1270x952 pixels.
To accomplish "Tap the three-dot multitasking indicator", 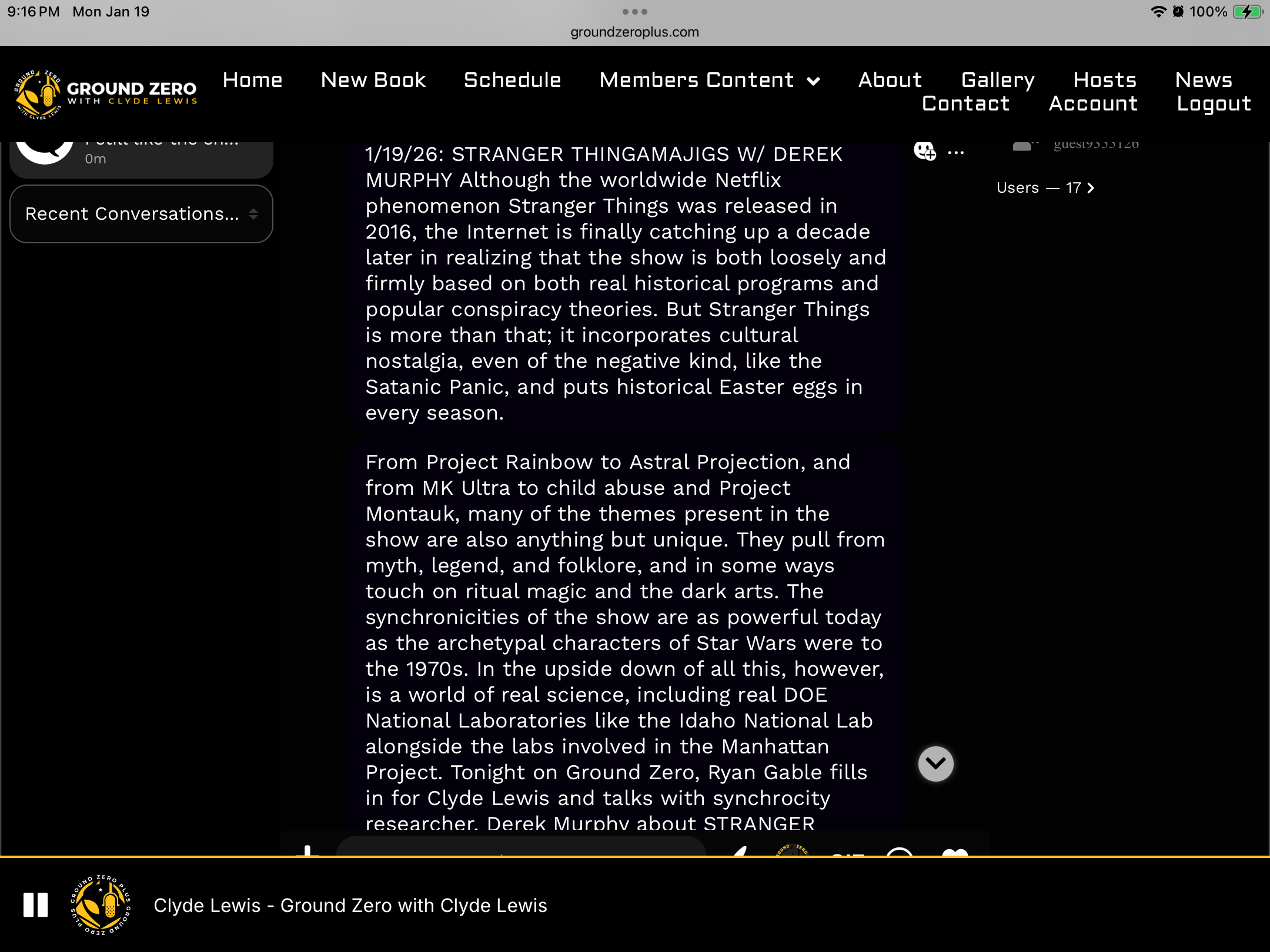I will (x=634, y=12).
